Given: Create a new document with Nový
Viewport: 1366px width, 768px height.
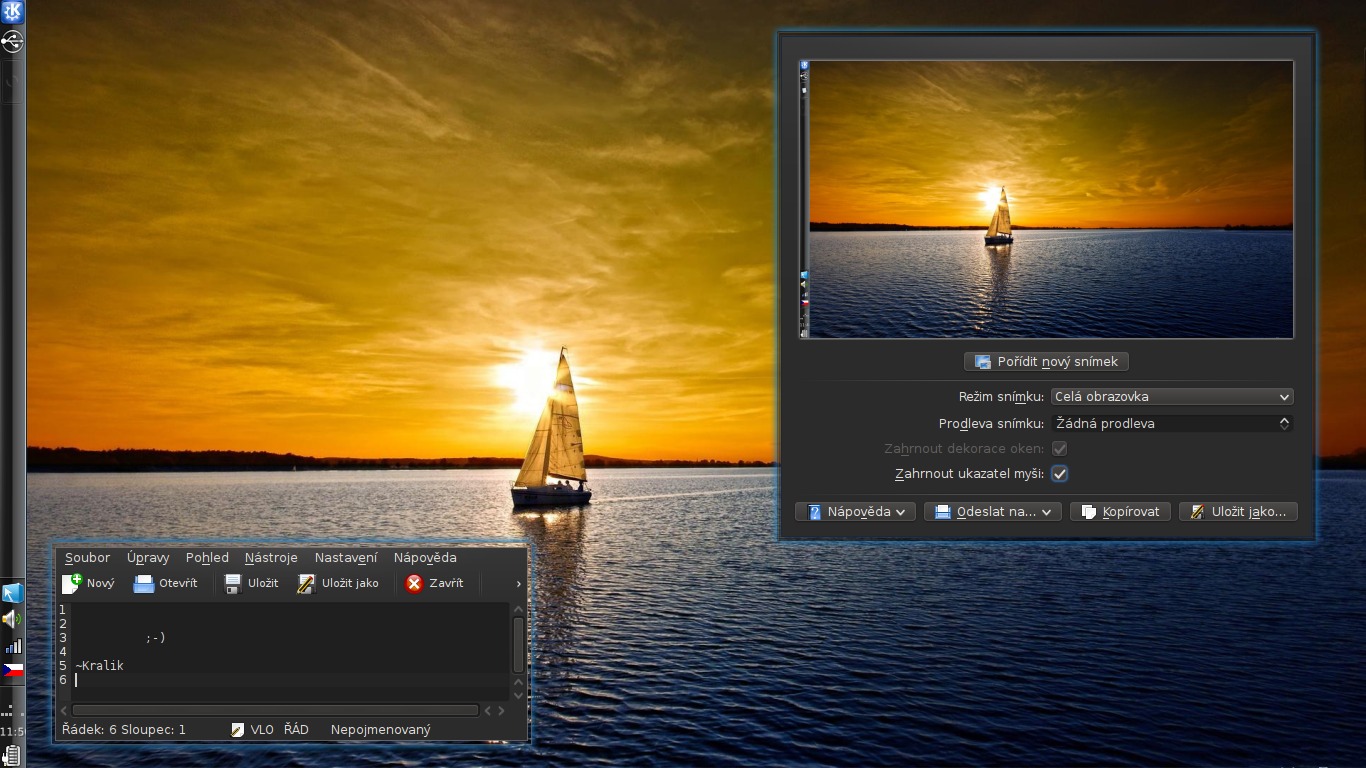Looking at the screenshot, I should (x=88, y=583).
